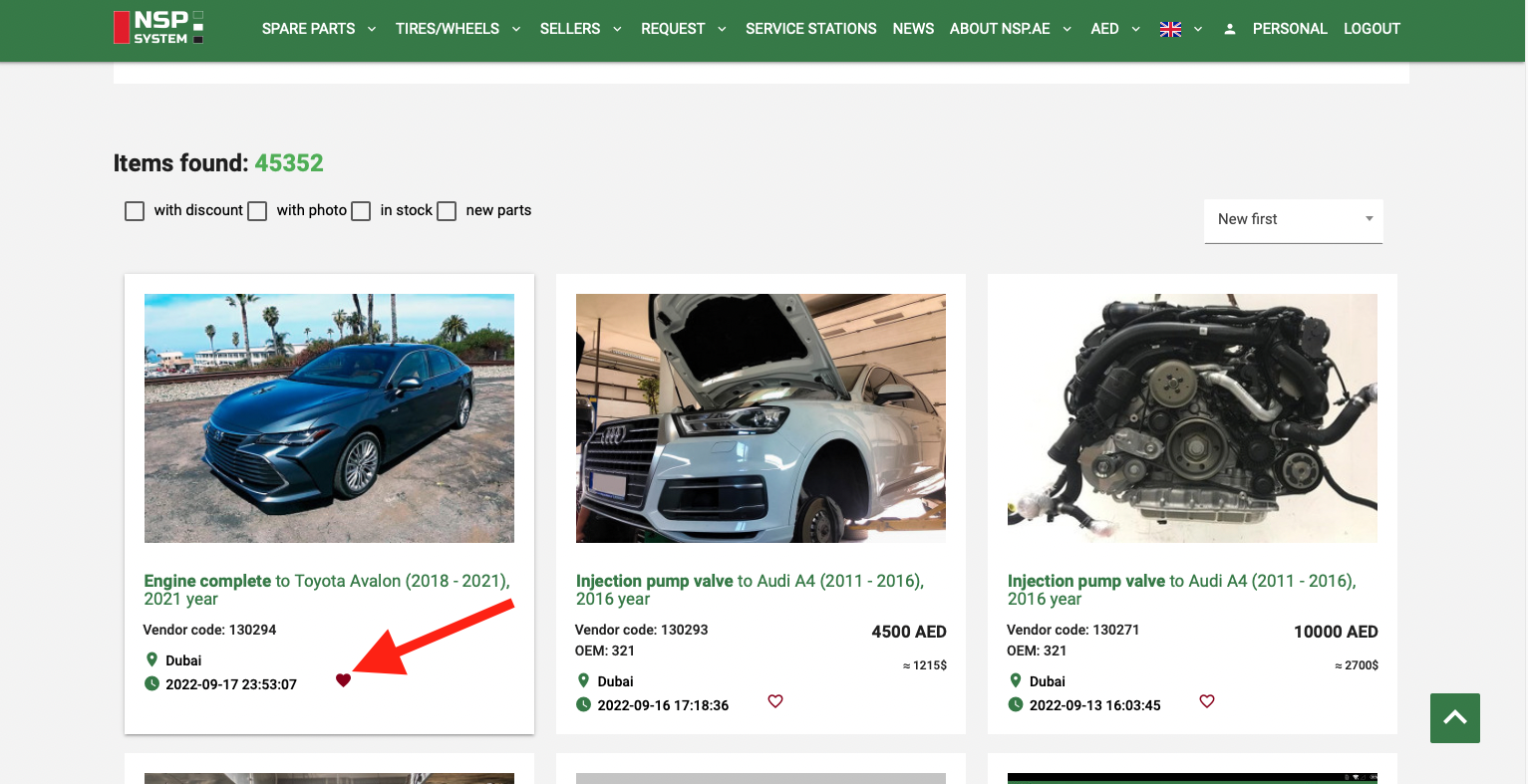Tick the 'new parts' checkbox
Viewport: 1528px width, 784px height.
coord(447,211)
